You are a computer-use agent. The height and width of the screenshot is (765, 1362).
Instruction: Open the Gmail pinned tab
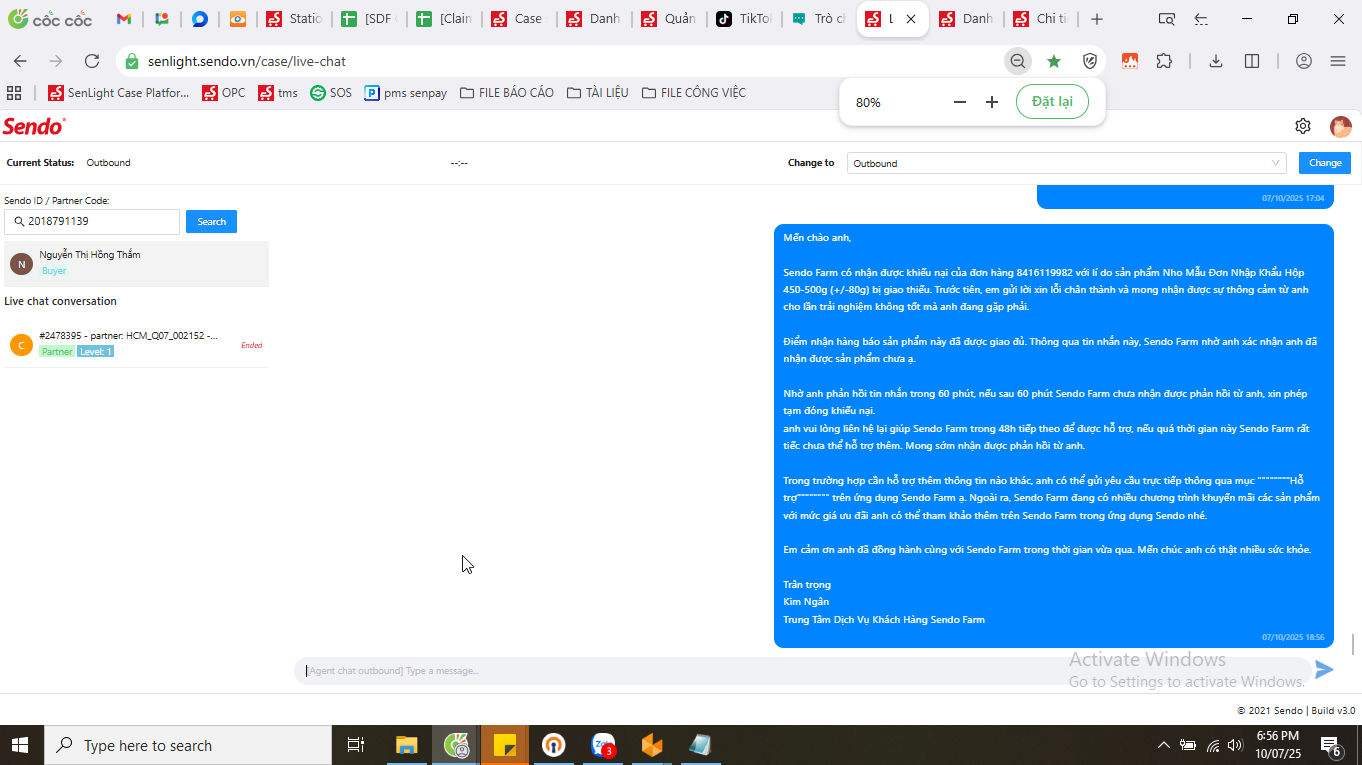124,19
